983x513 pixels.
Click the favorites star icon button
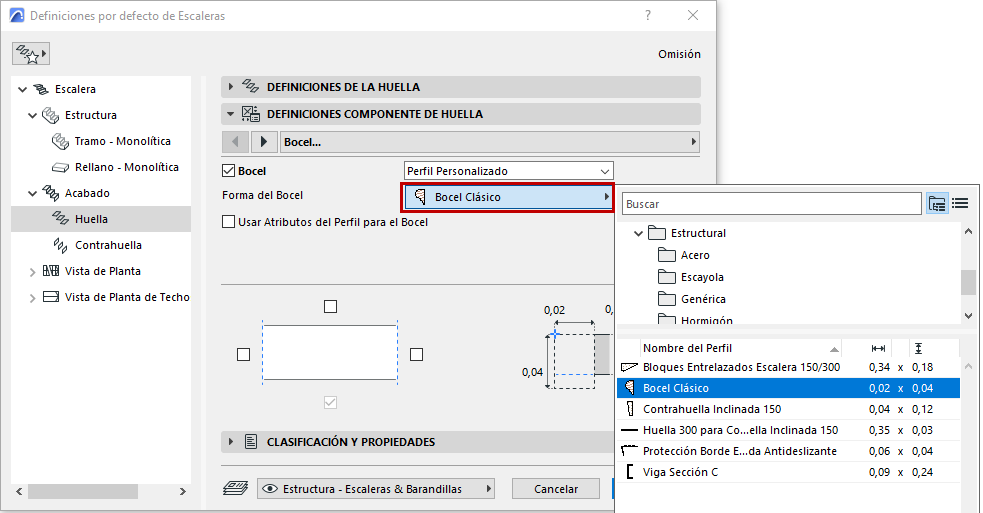pyautogui.click(x=31, y=53)
